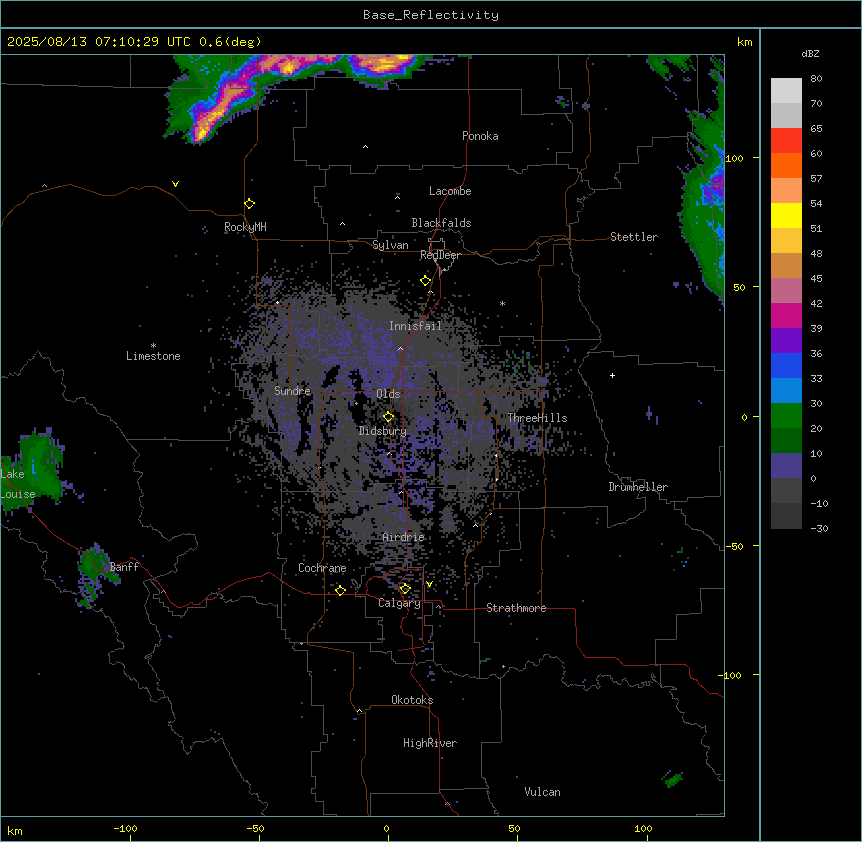The height and width of the screenshot is (842, 862).
Task: Click the HighRiver label
Action: pyautogui.click(x=430, y=743)
